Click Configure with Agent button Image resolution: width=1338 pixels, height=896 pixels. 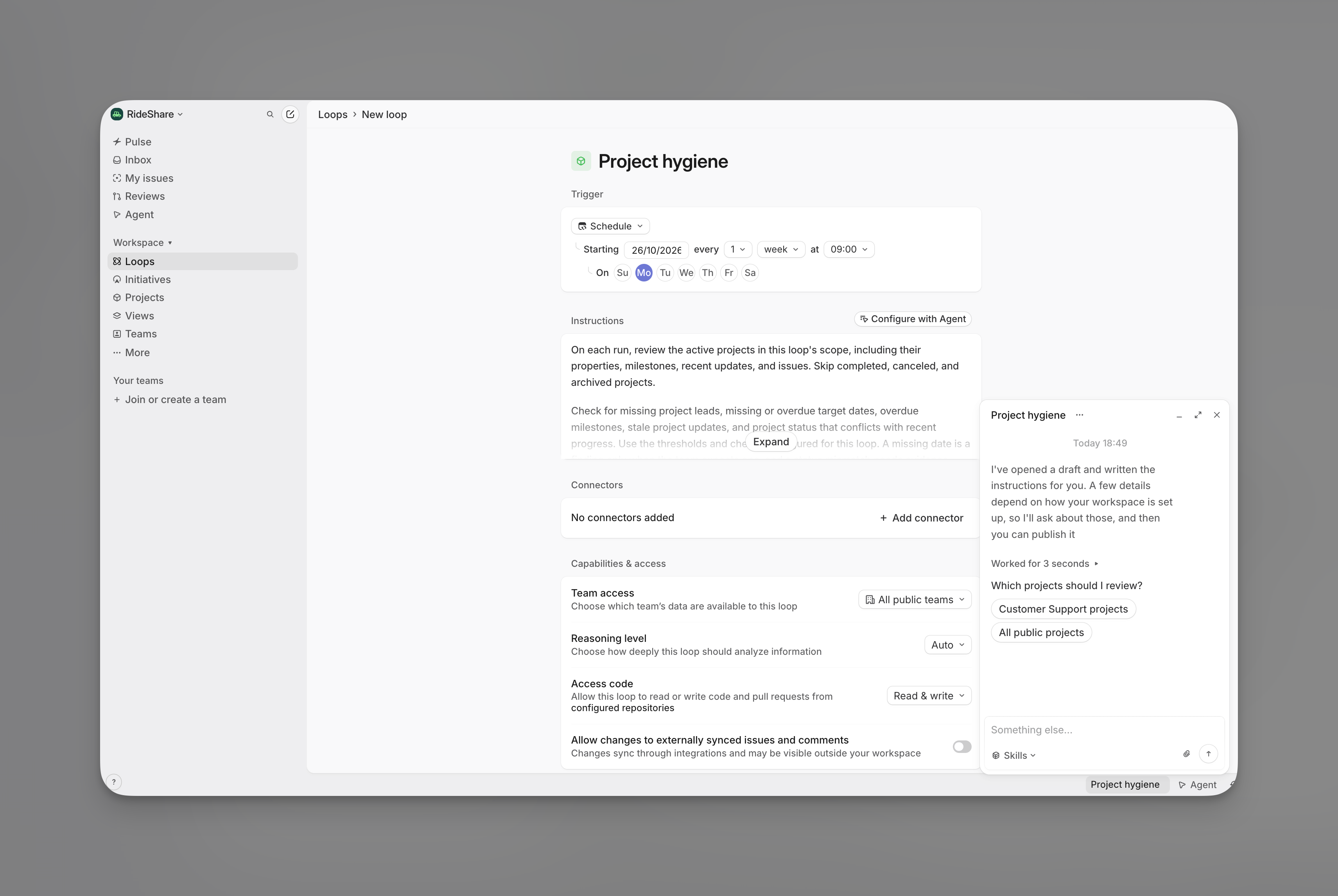pos(913,319)
